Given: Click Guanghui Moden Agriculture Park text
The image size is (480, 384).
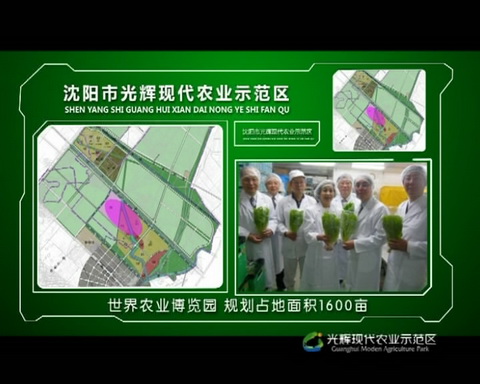Looking at the screenshot, I should click(x=380, y=349).
